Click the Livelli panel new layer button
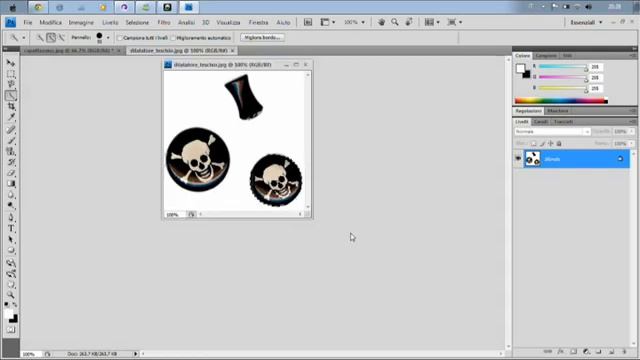The height and width of the screenshot is (360, 640). 611,351
